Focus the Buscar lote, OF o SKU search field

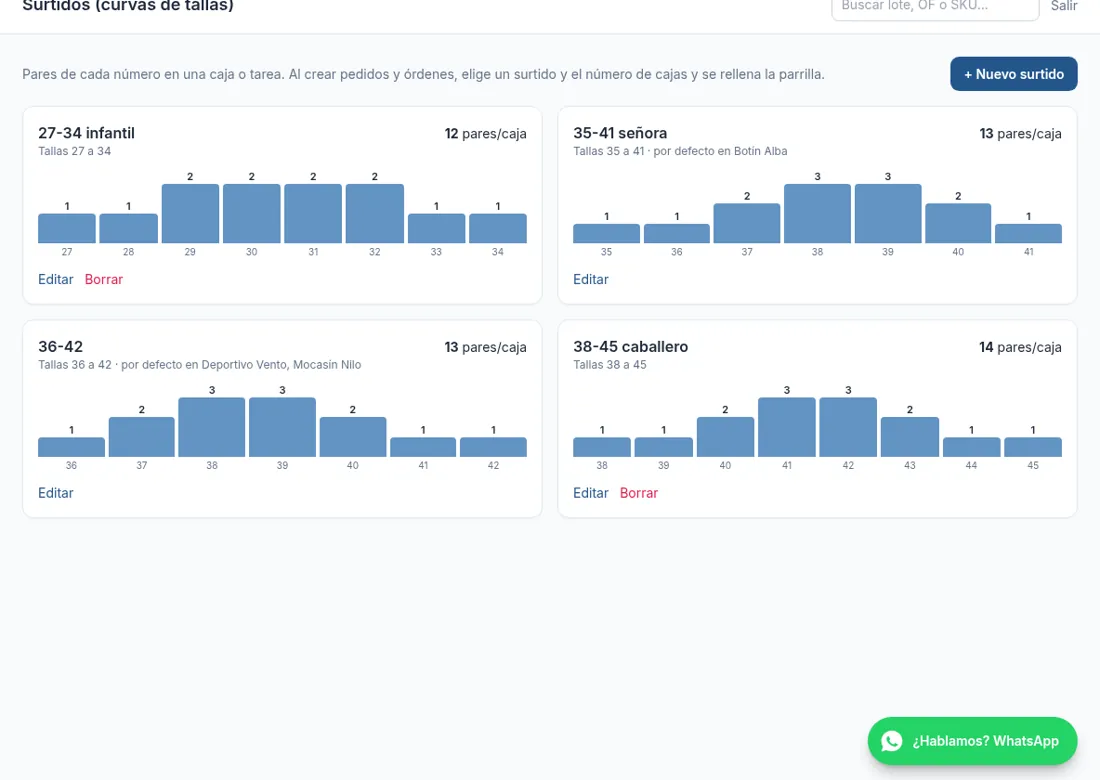935,7
